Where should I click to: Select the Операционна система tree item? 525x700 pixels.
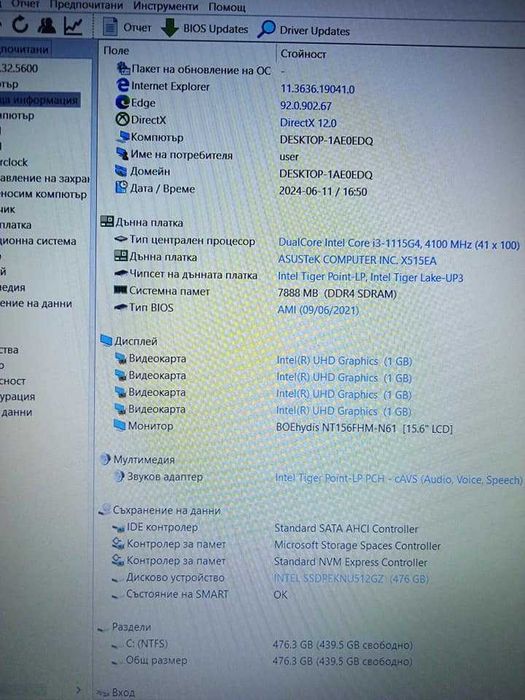pyautogui.click(x=38, y=241)
